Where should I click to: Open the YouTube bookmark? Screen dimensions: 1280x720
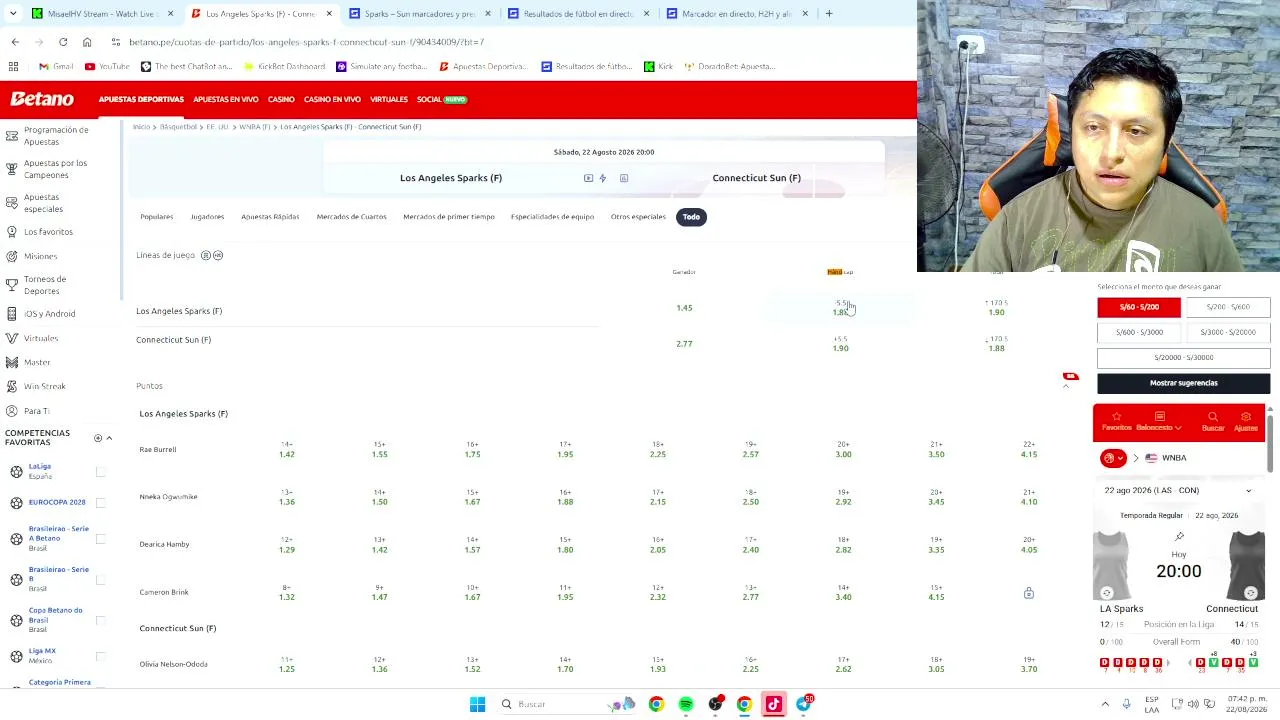[107, 66]
